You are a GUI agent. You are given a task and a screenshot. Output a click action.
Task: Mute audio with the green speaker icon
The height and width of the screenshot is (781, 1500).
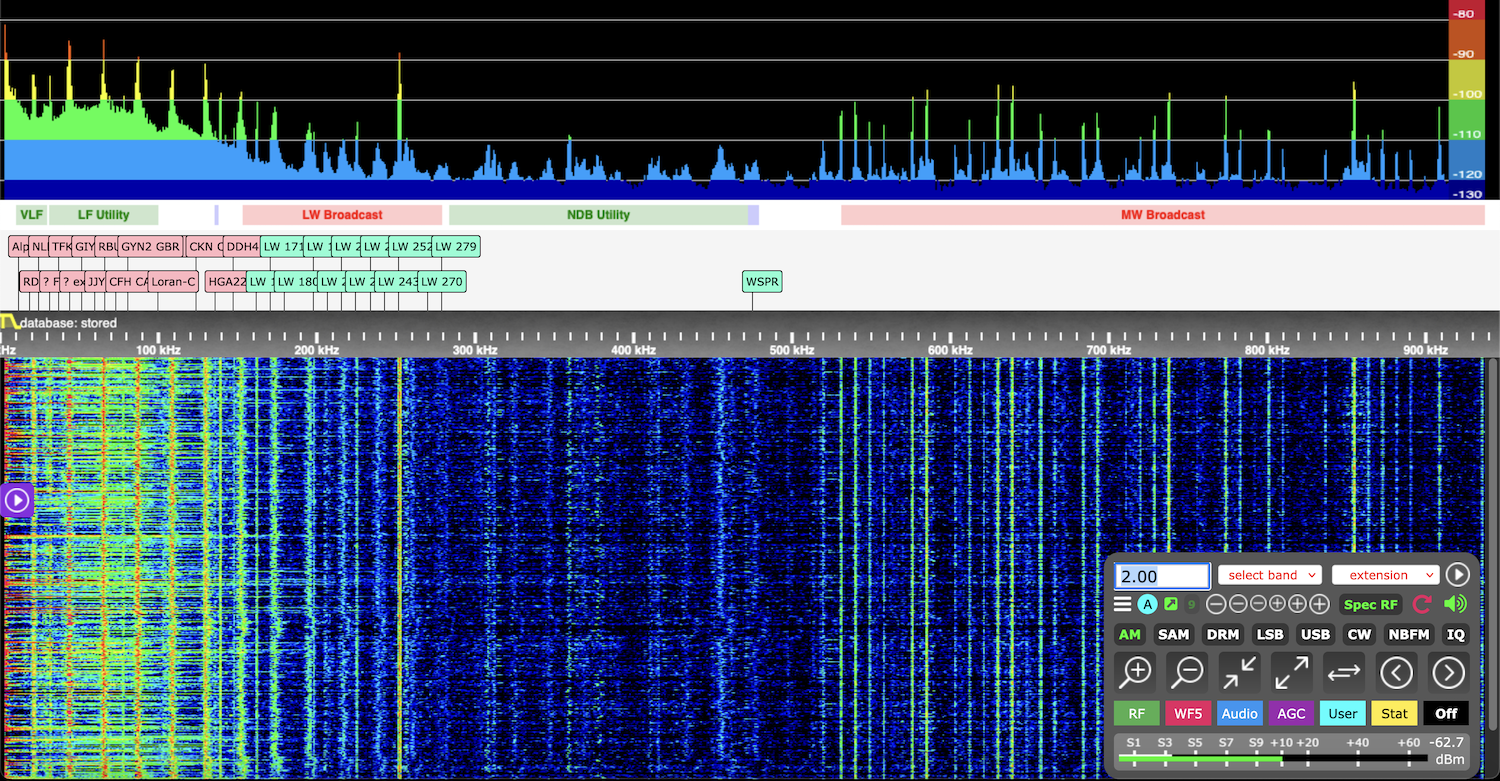1455,604
